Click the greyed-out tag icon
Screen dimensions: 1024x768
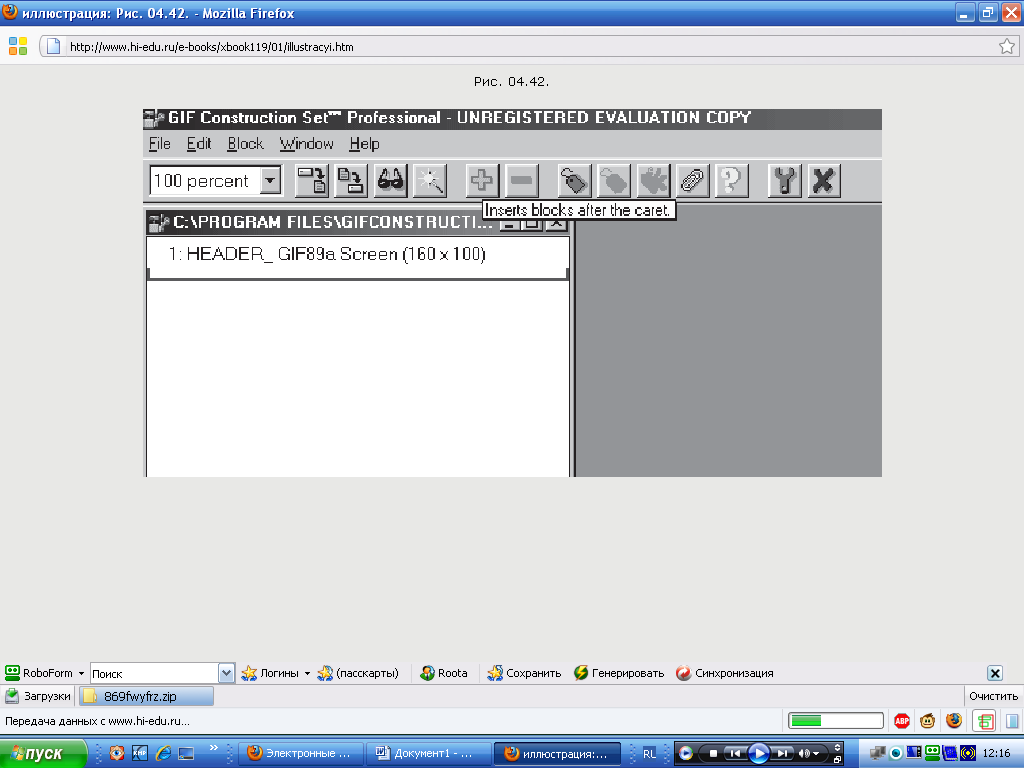(614, 180)
